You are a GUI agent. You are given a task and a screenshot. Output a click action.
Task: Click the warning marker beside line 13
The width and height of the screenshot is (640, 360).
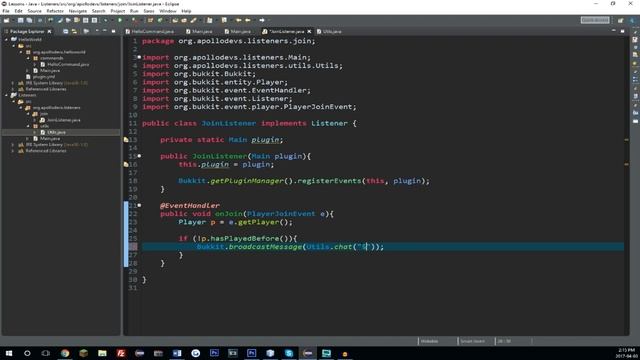click(x=126, y=140)
